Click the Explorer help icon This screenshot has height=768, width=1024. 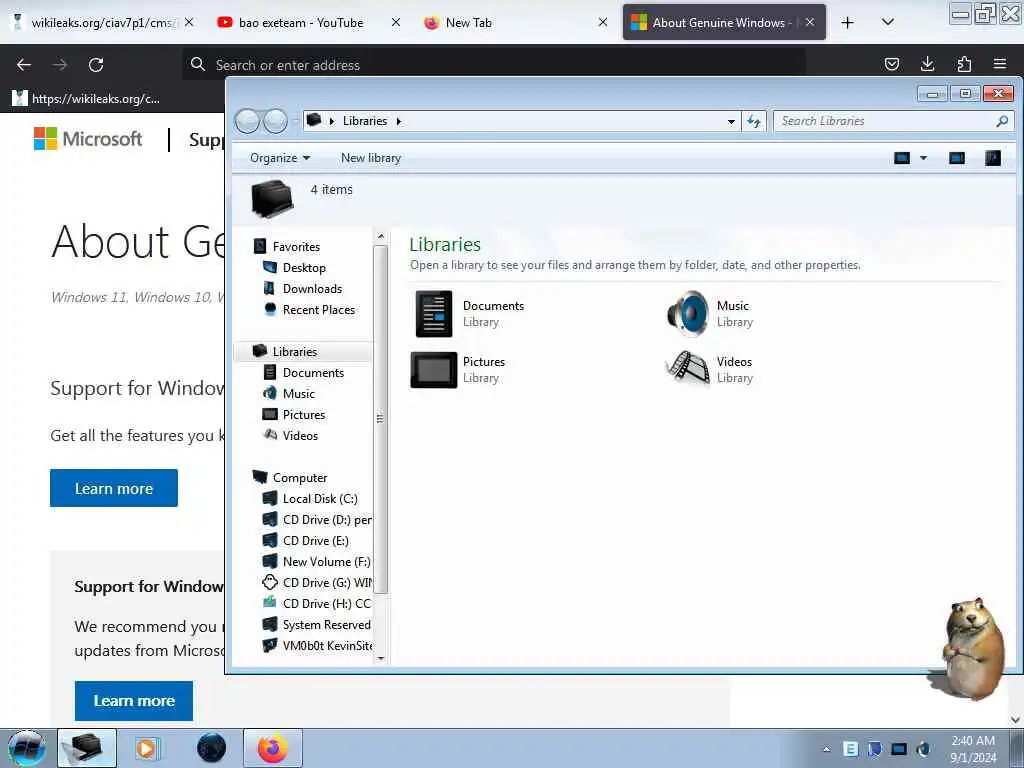[x=993, y=158]
